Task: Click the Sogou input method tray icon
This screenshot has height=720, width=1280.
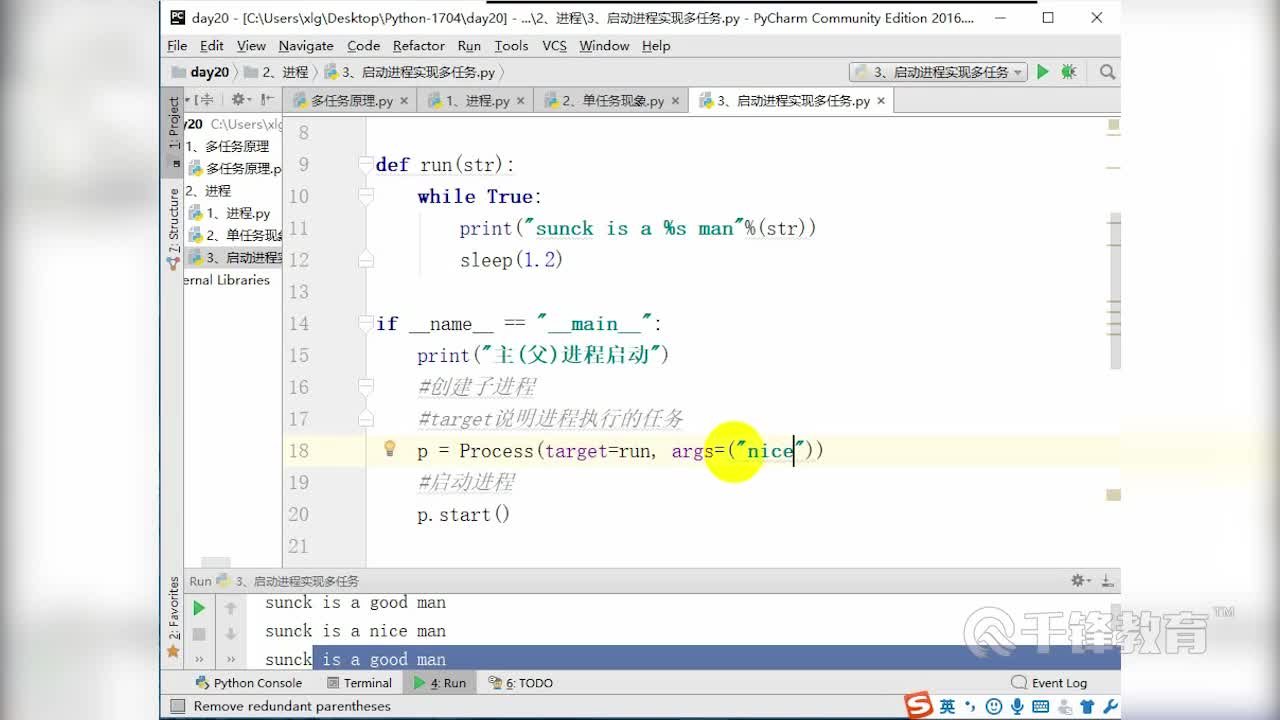Action: click(x=916, y=706)
